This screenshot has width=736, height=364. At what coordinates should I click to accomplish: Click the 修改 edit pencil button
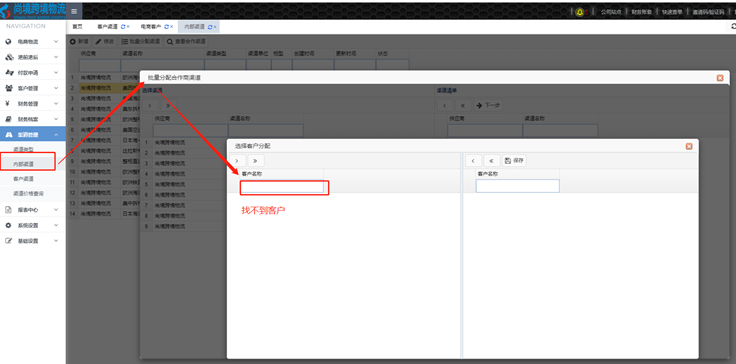[105, 42]
